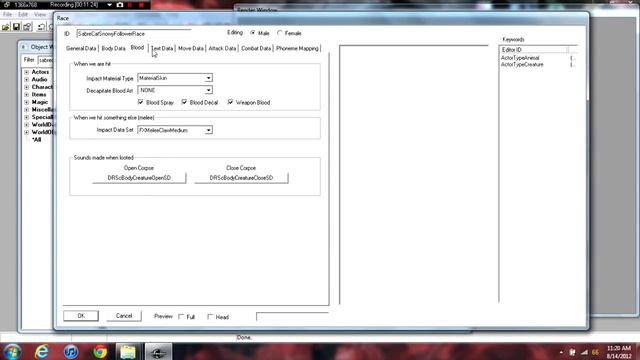The image size is (640, 360).
Task: Expand the Actors tree node
Action: tap(27, 72)
